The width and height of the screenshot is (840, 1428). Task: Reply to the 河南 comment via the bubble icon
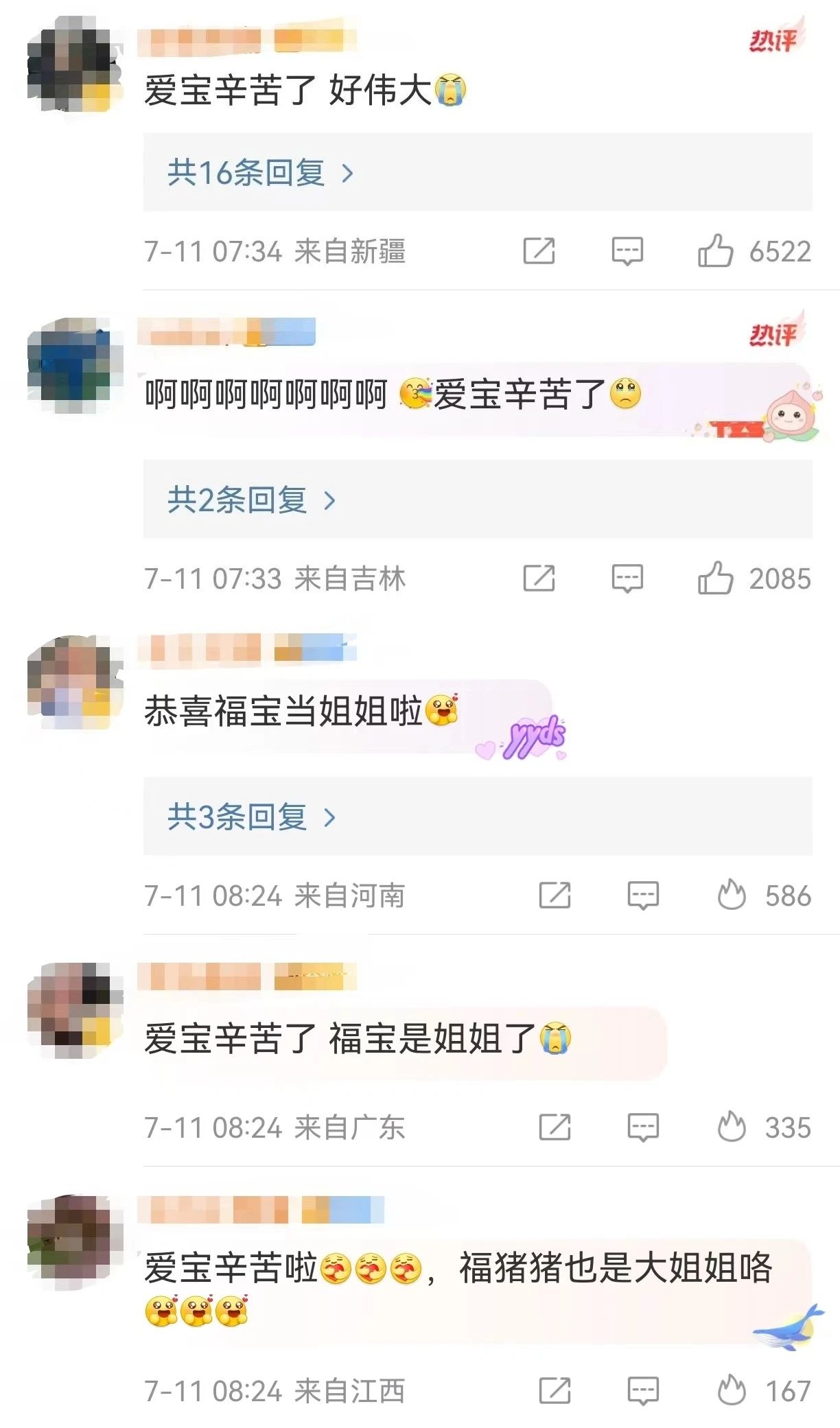(644, 896)
